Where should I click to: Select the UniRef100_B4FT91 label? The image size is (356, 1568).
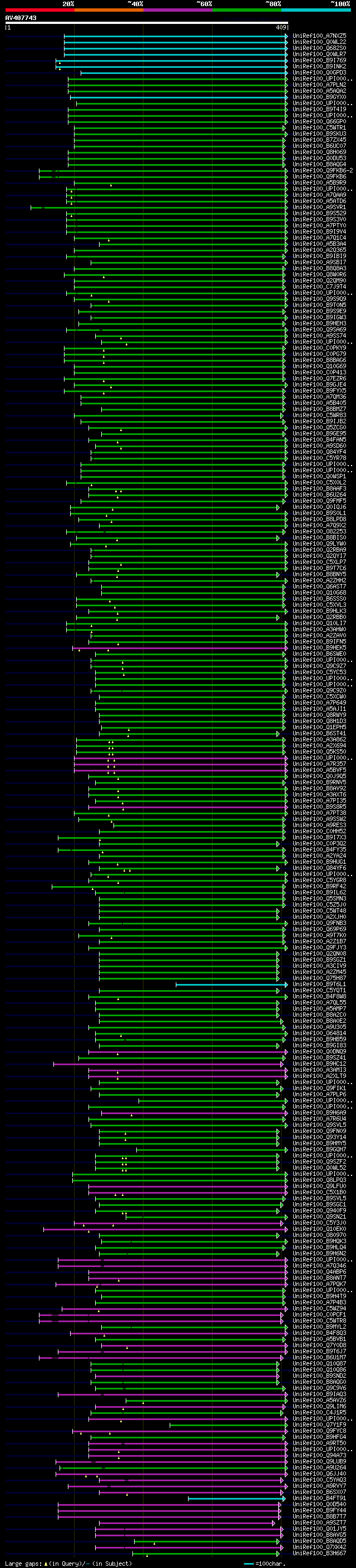(x=319, y=1498)
